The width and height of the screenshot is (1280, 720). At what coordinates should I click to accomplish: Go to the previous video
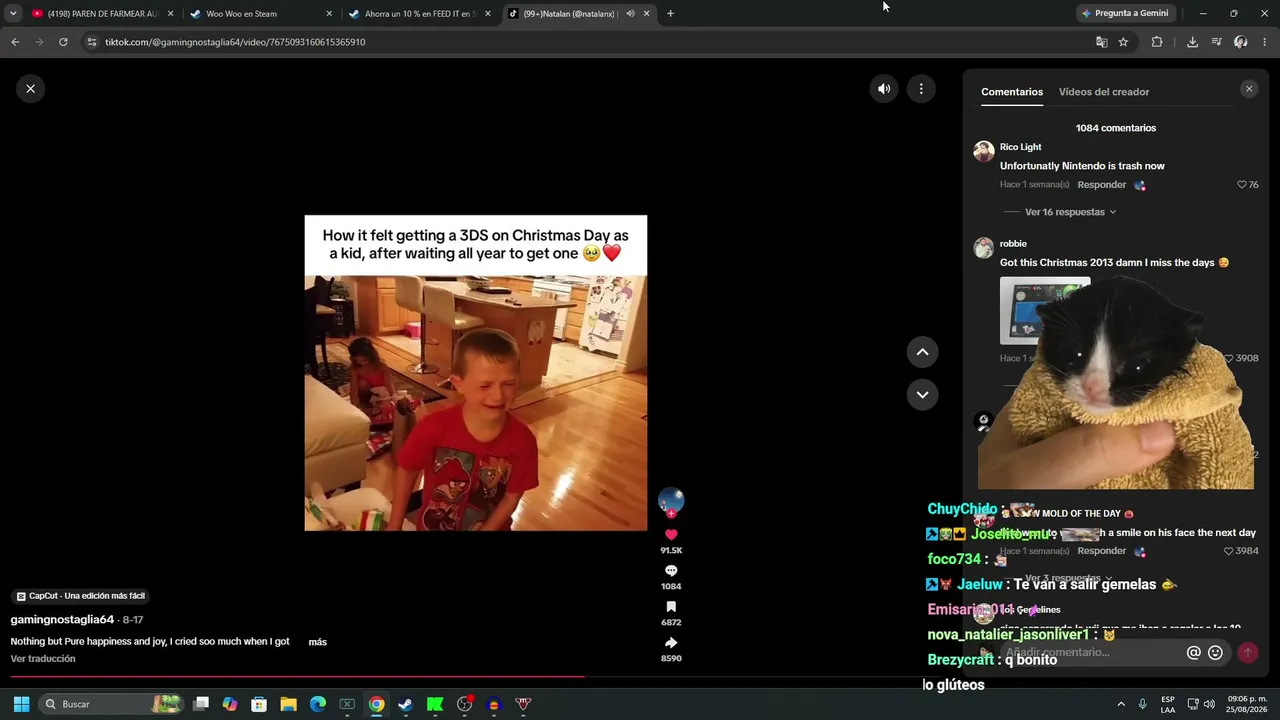point(922,352)
